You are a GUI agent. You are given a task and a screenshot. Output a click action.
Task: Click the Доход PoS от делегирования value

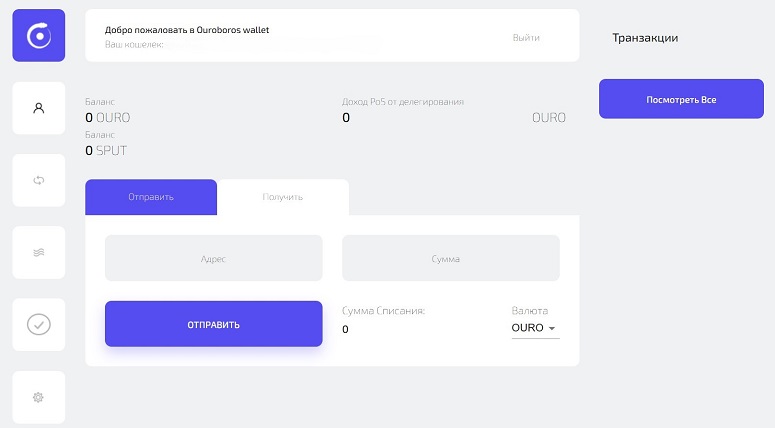(x=346, y=118)
